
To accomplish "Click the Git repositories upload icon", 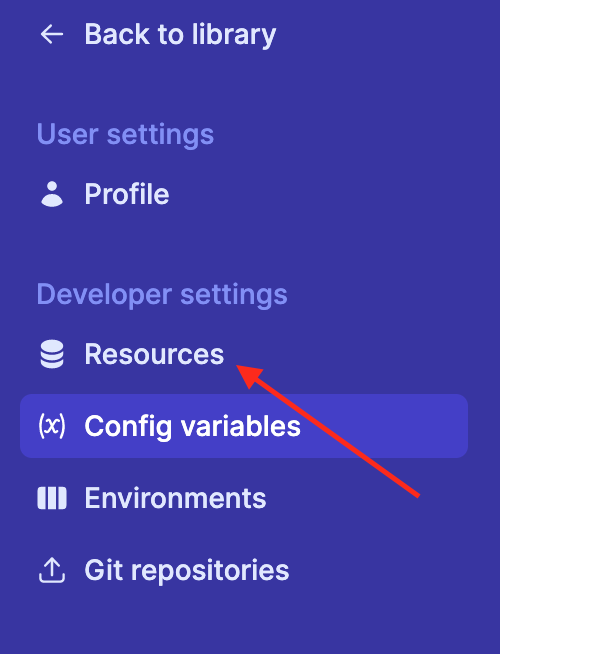I will coord(52,570).
